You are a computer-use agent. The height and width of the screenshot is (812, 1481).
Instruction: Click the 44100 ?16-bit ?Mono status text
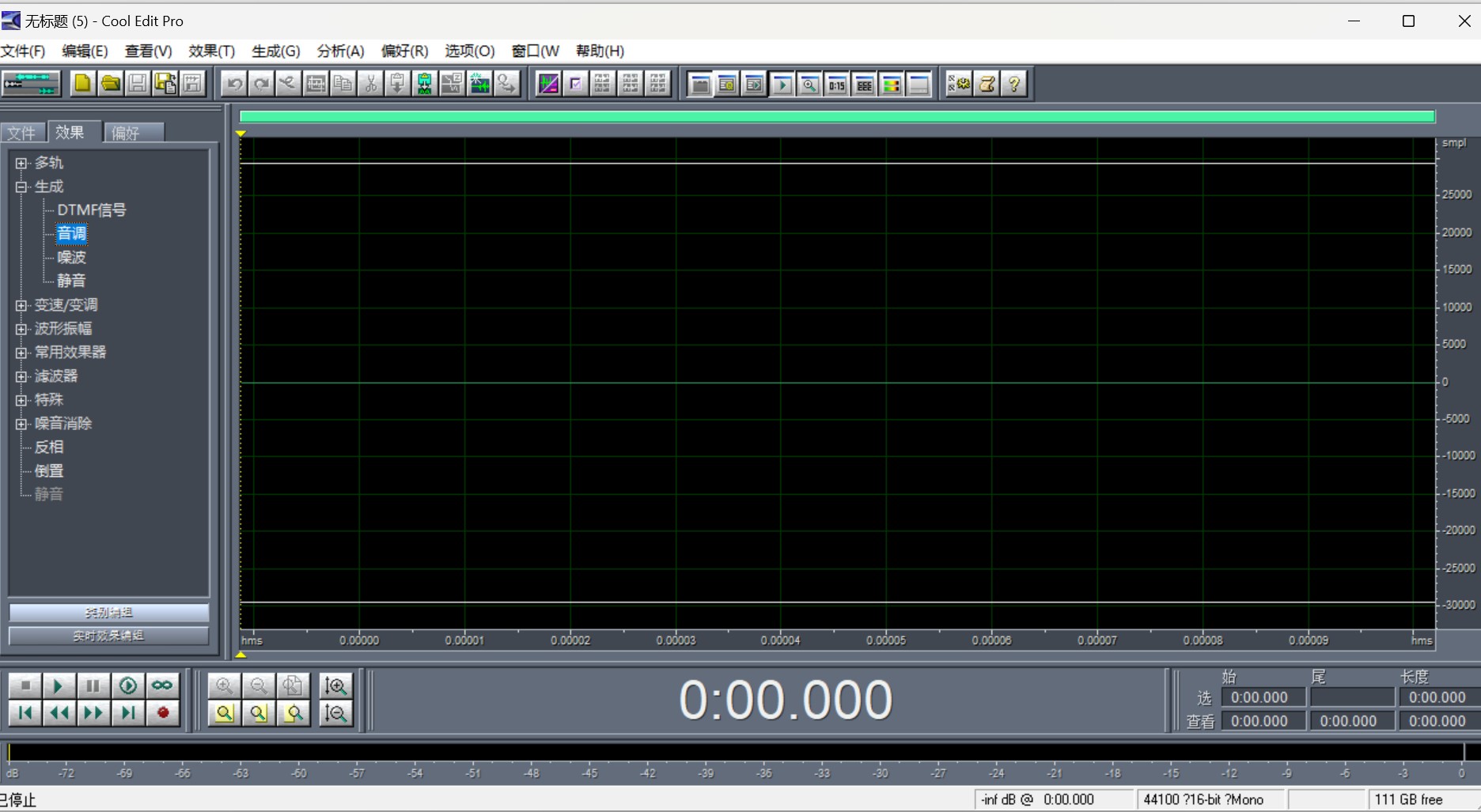click(x=1203, y=799)
